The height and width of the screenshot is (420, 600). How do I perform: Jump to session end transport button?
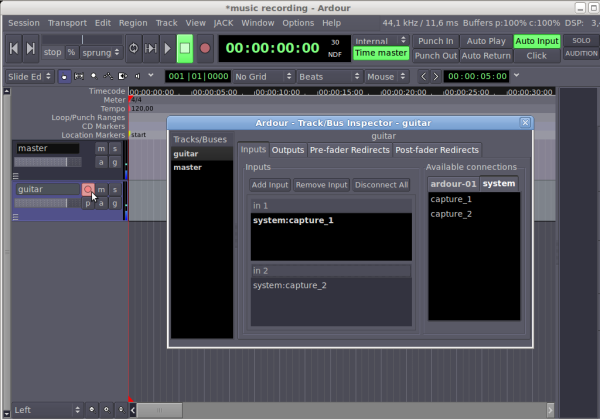tap(31, 49)
